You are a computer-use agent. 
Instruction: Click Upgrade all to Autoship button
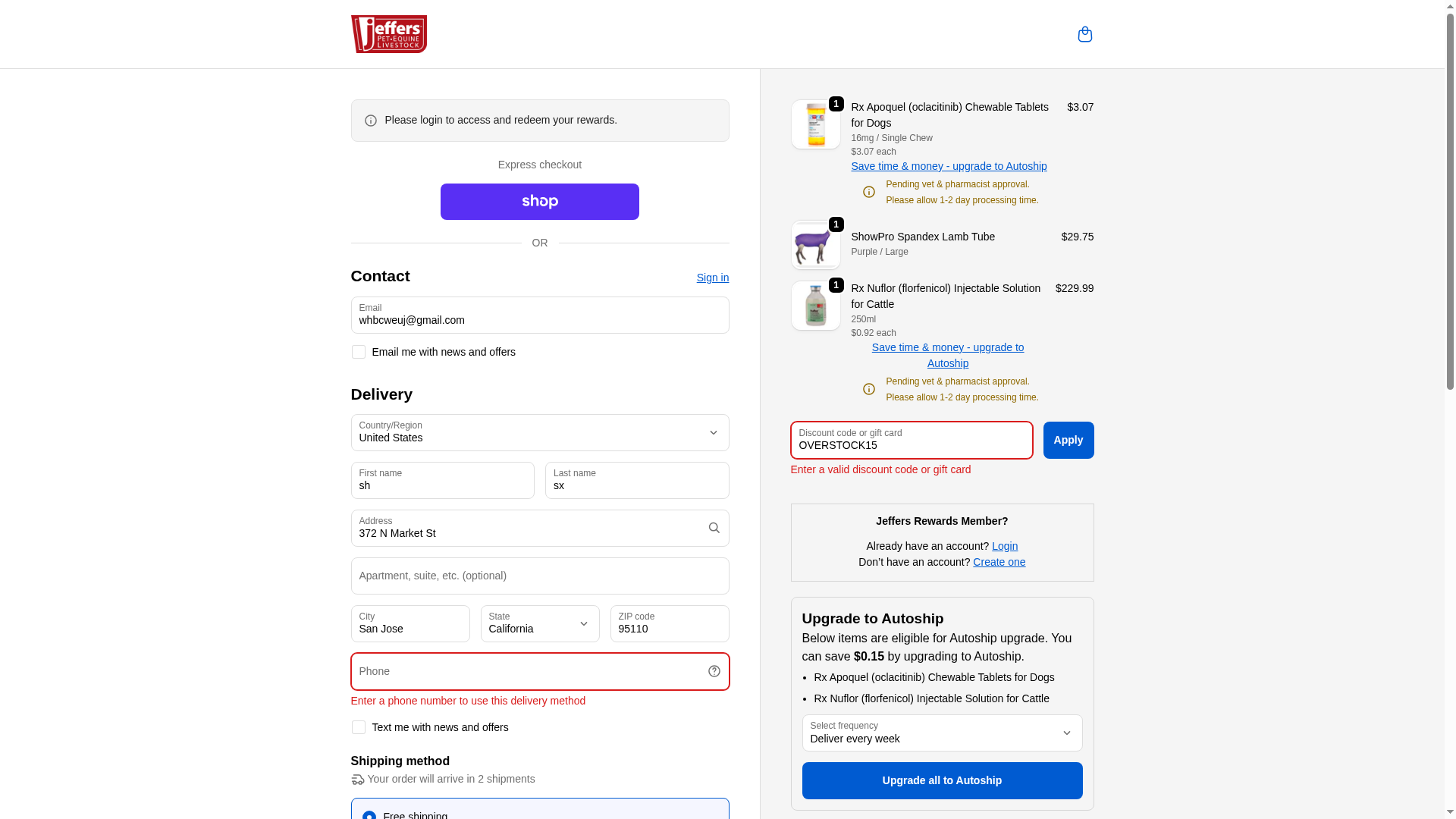click(942, 780)
